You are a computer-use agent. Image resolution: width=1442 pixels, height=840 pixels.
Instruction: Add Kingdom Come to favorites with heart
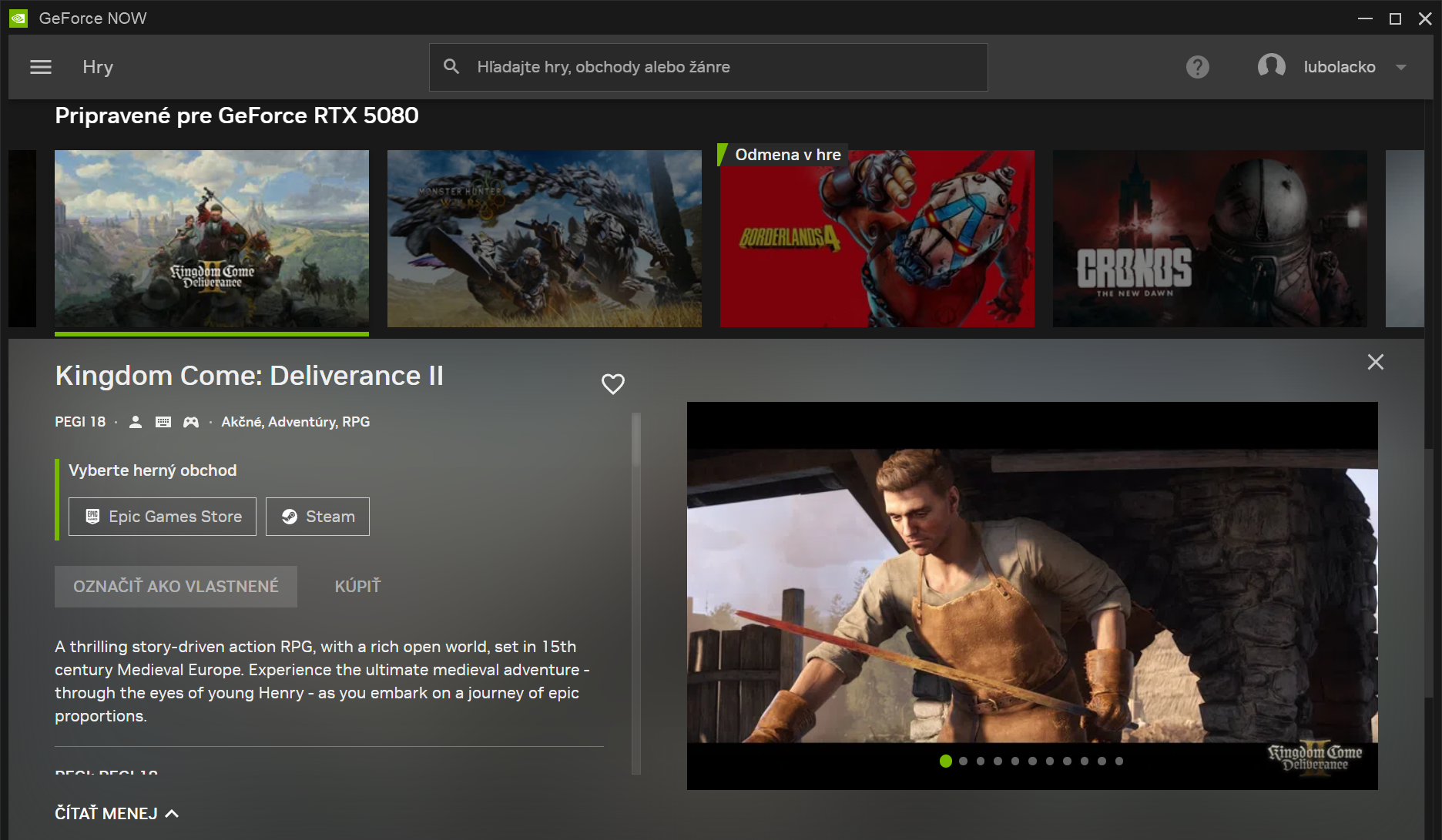point(612,383)
